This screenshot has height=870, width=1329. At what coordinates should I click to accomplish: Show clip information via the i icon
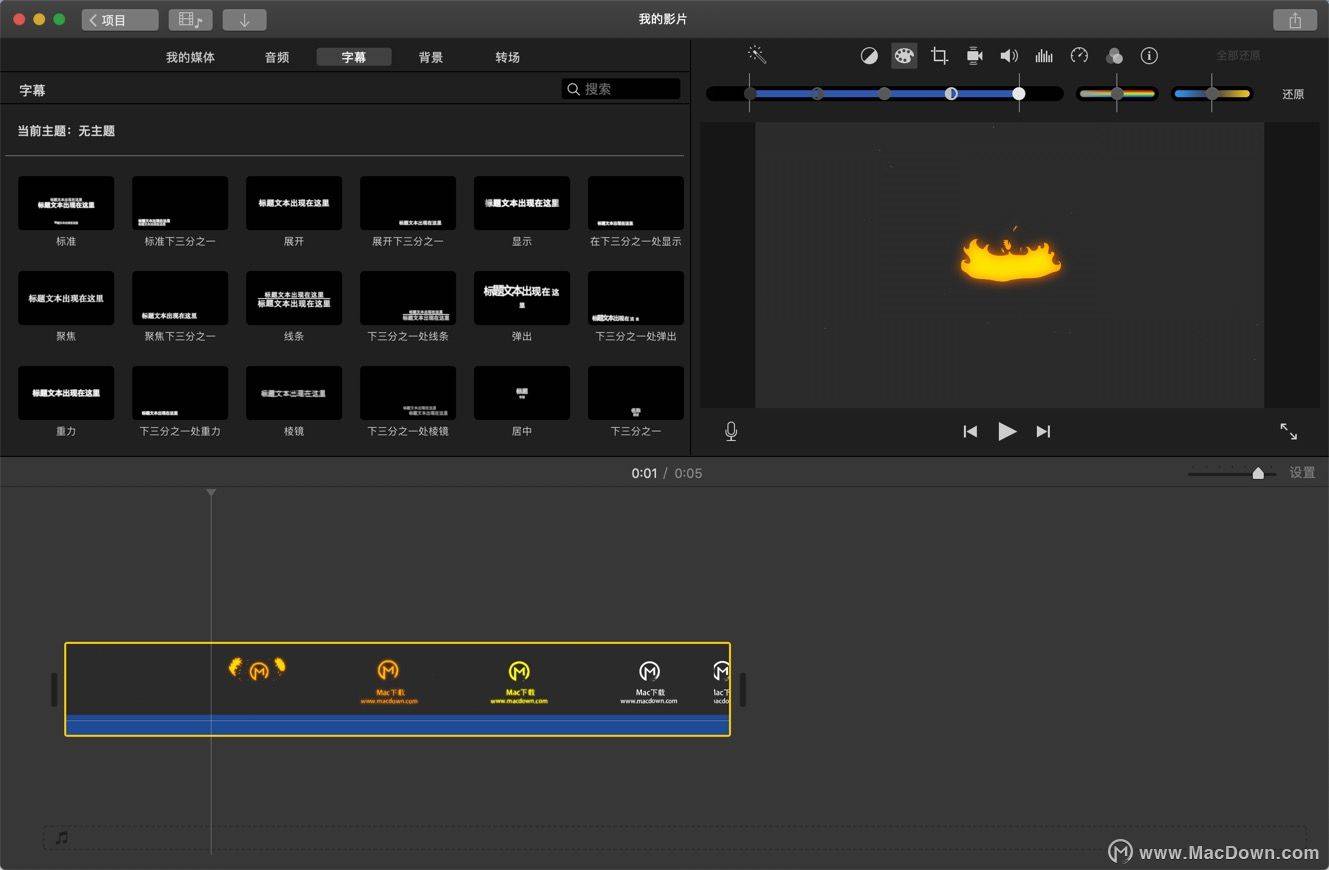[x=1149, y=56]
